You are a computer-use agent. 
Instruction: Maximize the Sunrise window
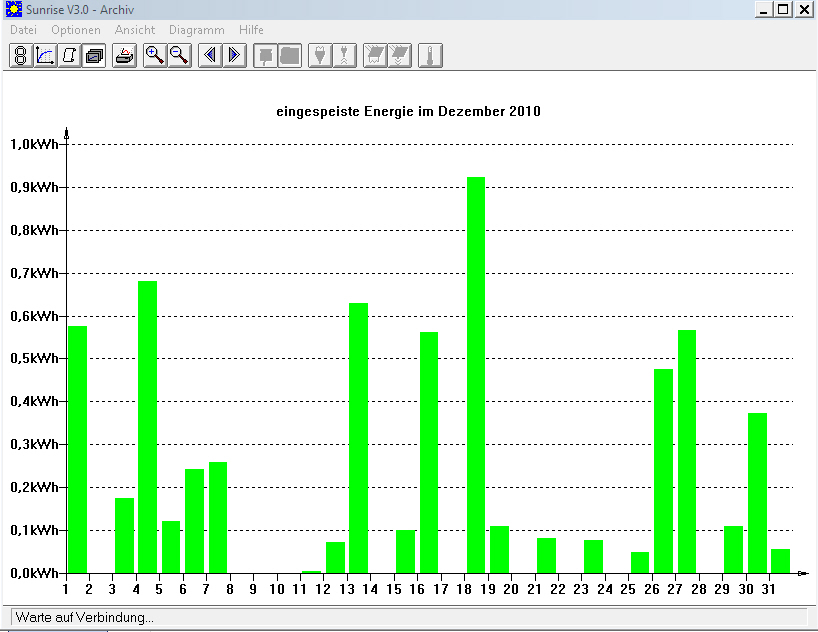tap(784, 9)
